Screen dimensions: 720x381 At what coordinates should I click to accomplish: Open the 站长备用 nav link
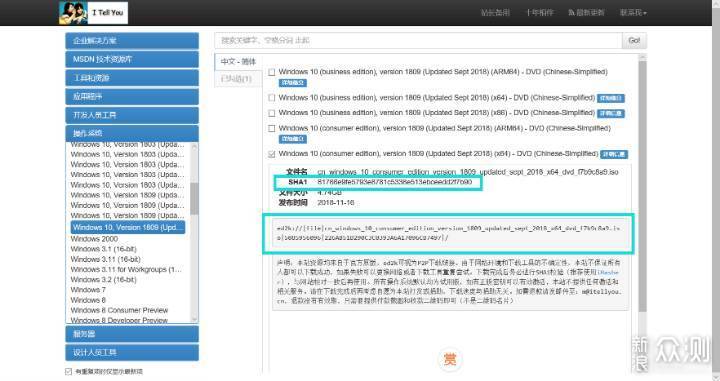pos(495,12)
